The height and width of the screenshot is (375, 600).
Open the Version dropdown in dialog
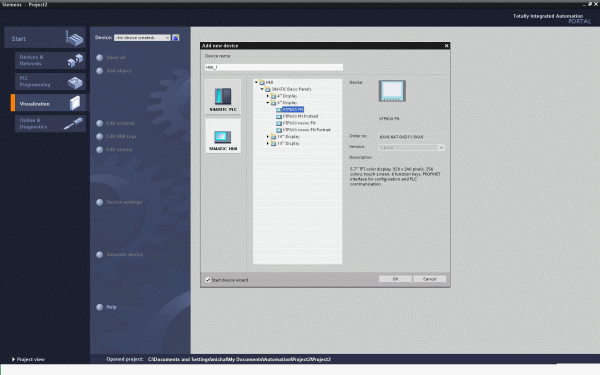click(x=441, y=148)
